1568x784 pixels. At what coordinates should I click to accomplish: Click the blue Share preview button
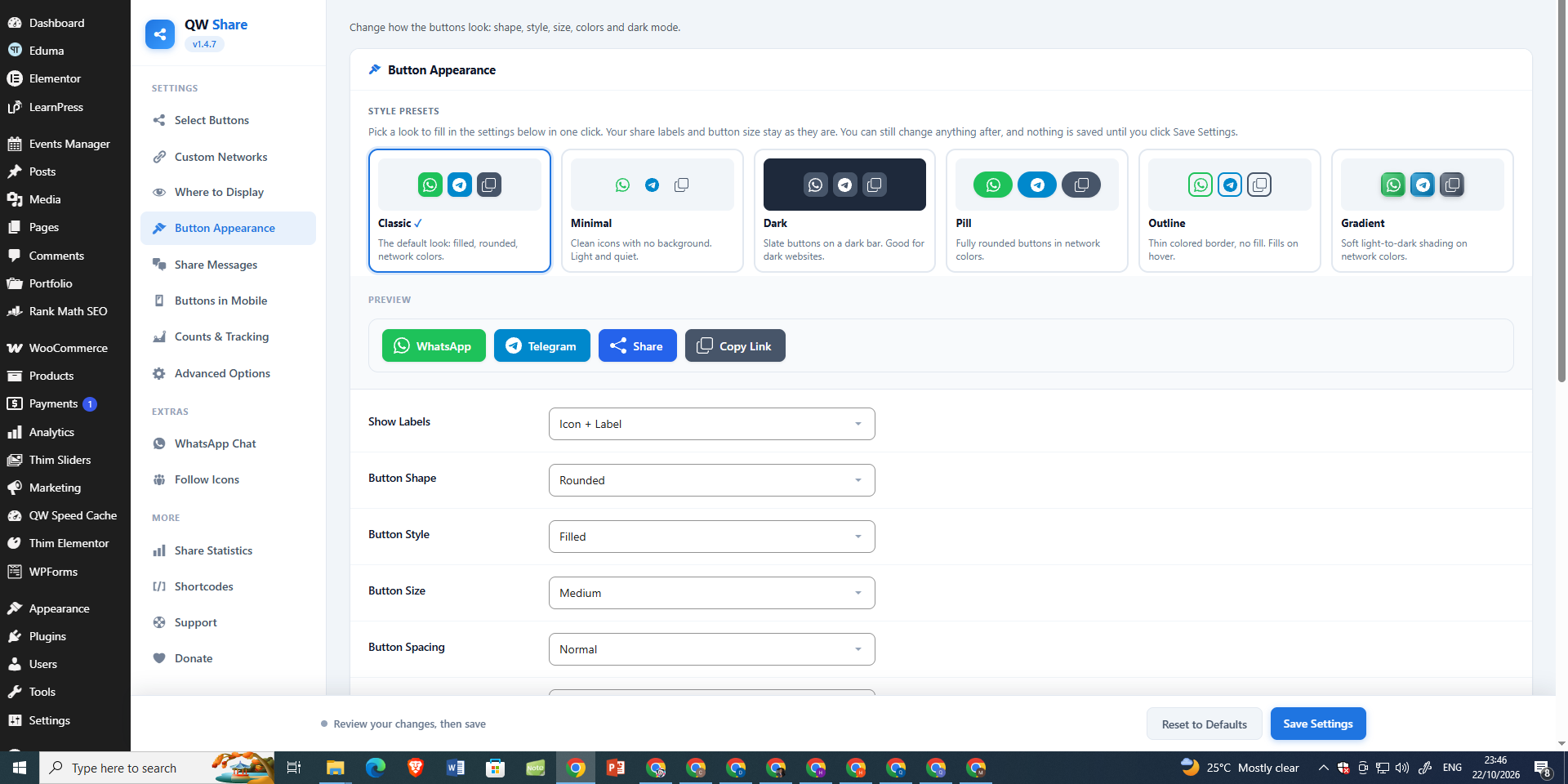click(x=638, y=345)
